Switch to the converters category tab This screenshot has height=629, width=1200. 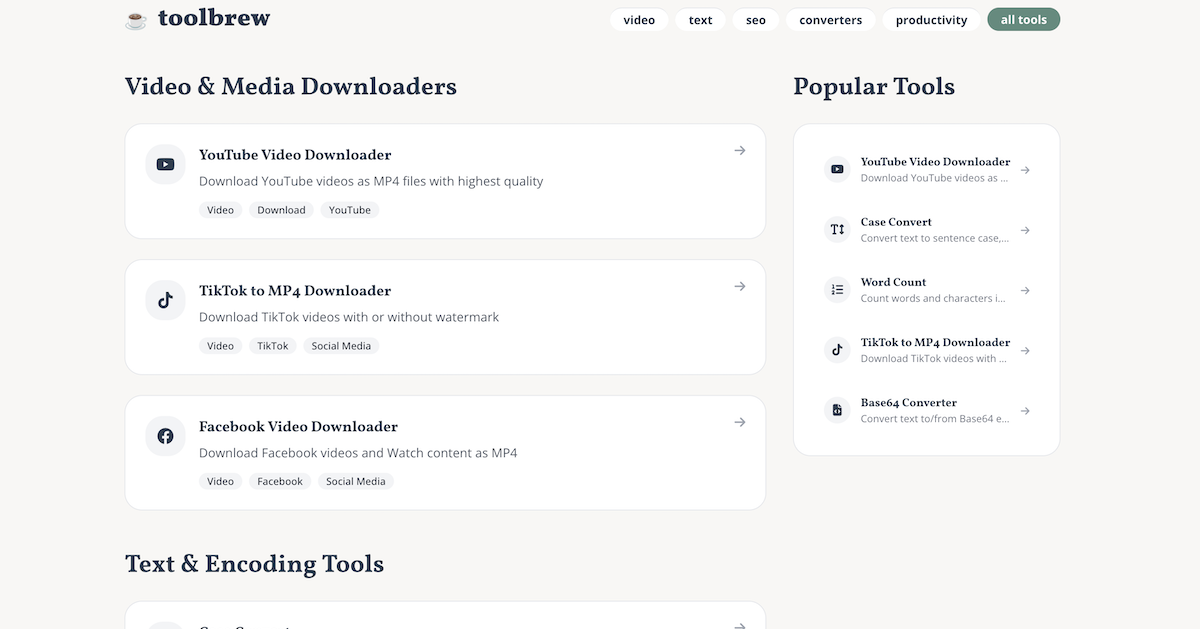coord(830,19)
